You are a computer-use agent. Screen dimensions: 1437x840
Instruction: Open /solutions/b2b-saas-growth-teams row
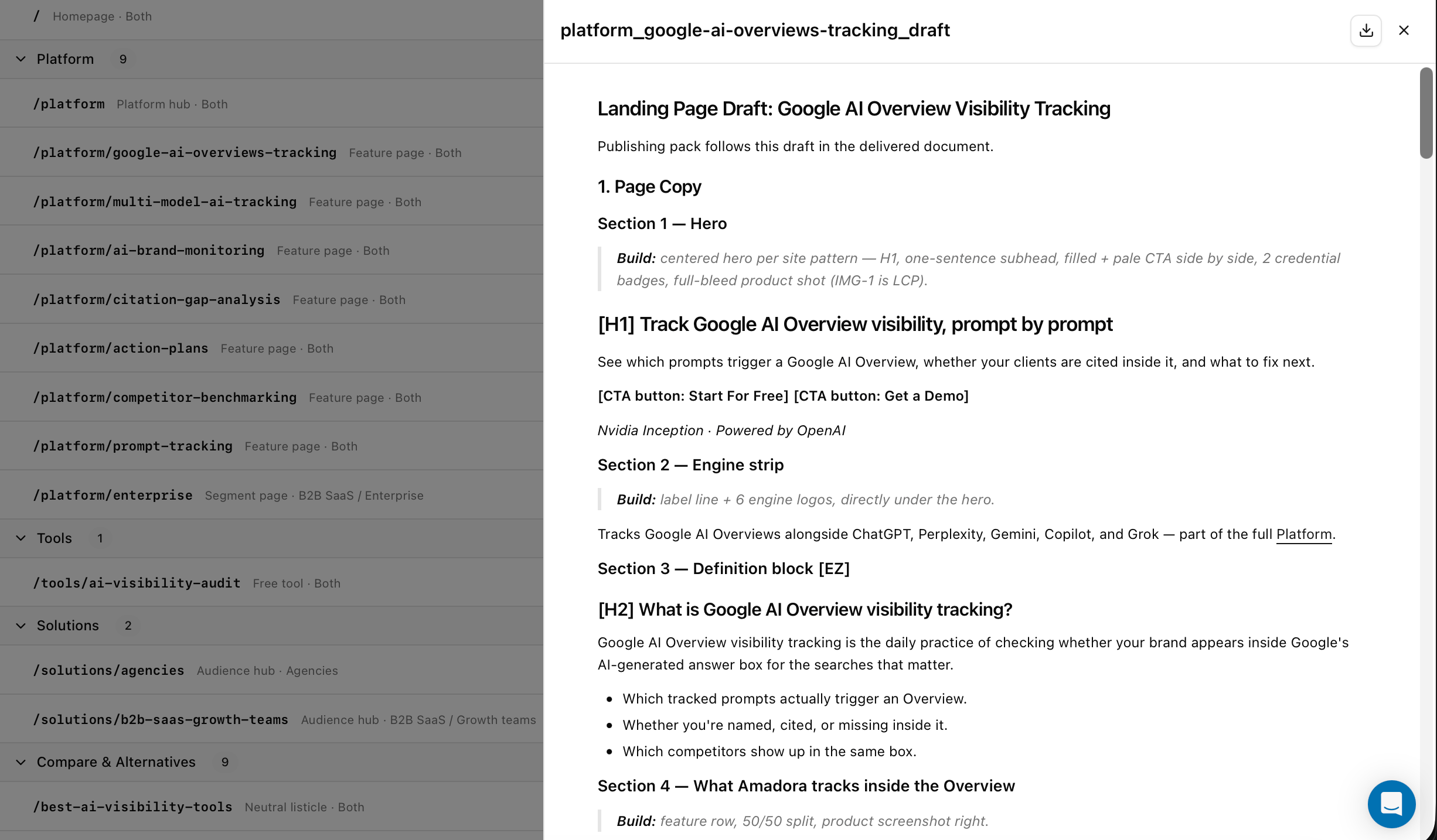tap(271, 719)
